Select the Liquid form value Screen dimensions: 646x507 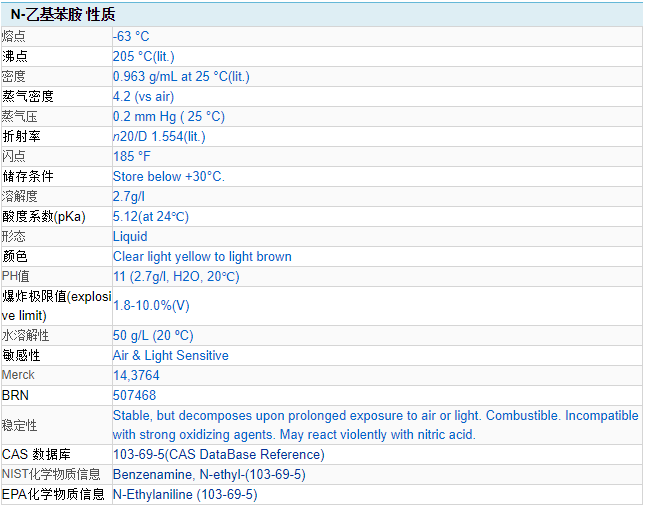coord(130,236)
